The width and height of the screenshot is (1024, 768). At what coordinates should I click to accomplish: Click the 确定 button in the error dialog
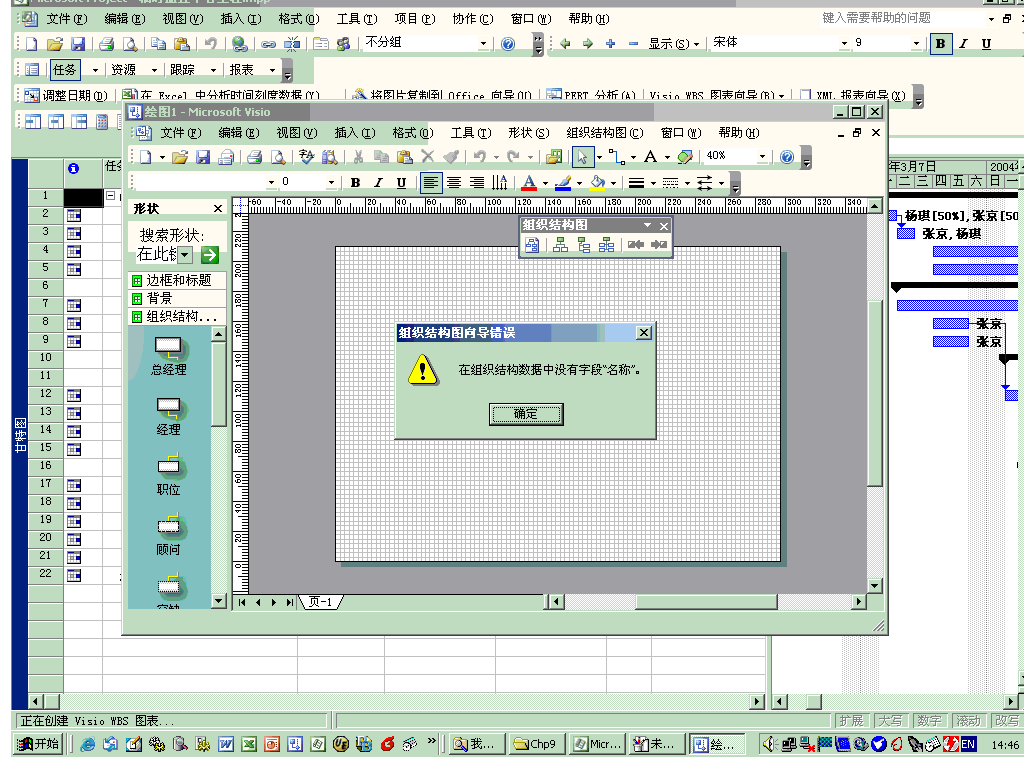pyautogui.click(x=526, y=414)
